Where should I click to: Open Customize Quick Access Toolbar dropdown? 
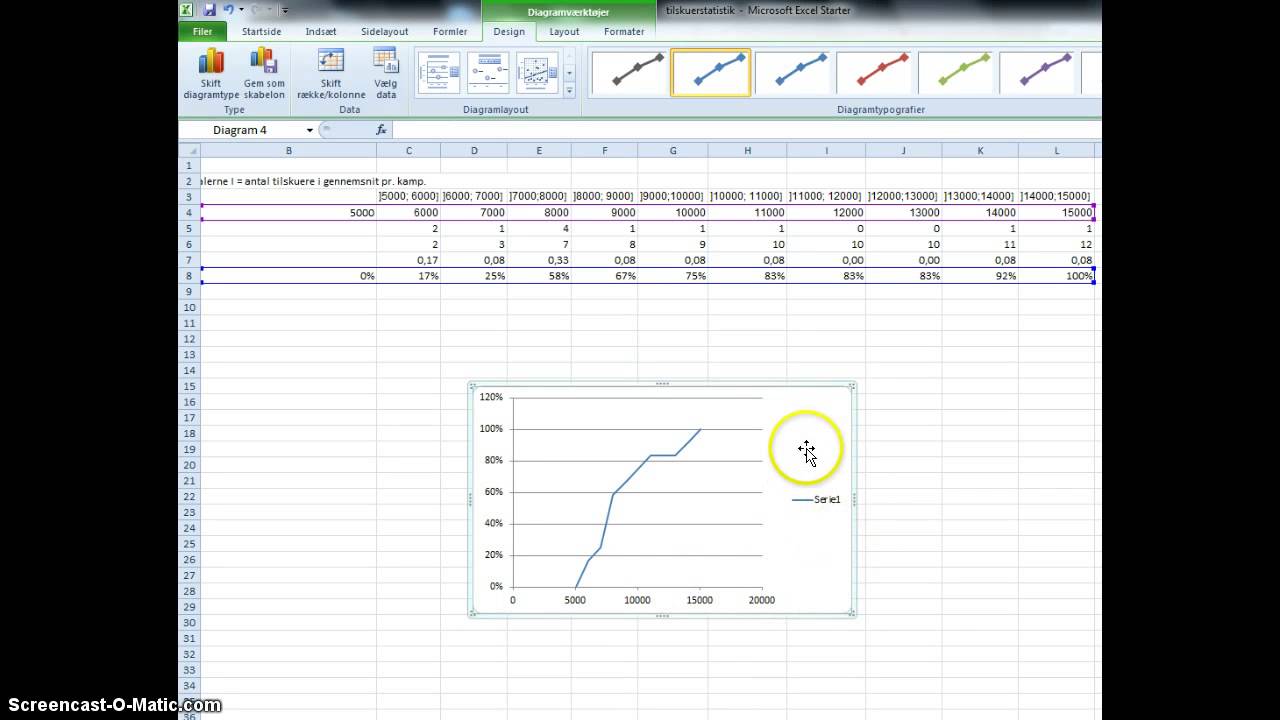[x=285, y=10]
